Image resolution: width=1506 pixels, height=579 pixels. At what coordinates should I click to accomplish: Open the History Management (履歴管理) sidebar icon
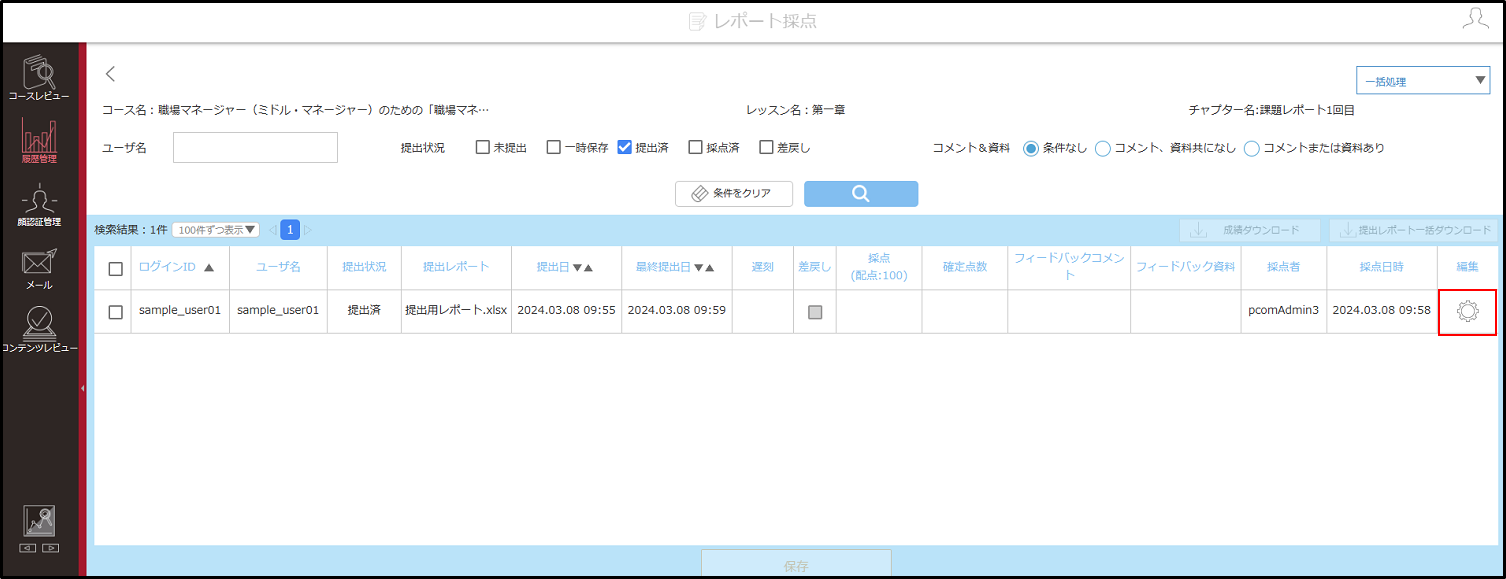pos(39,141)
